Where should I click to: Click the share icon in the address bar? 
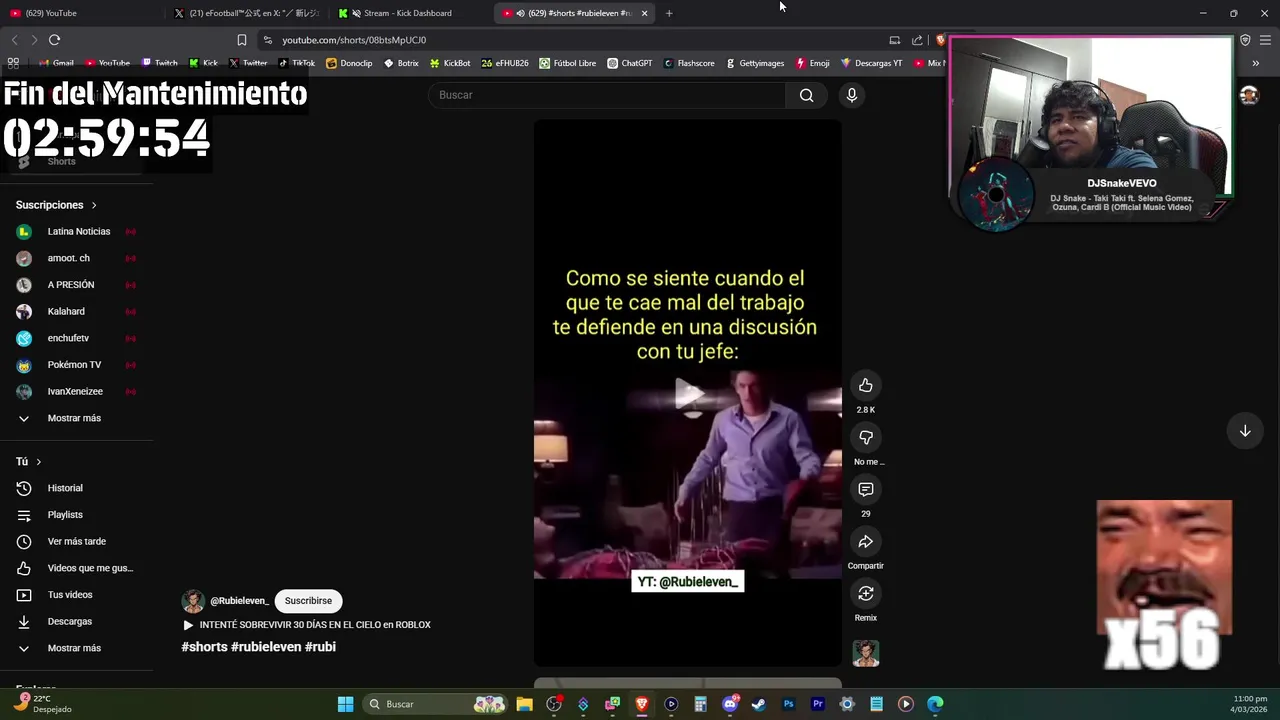point(917,40)
